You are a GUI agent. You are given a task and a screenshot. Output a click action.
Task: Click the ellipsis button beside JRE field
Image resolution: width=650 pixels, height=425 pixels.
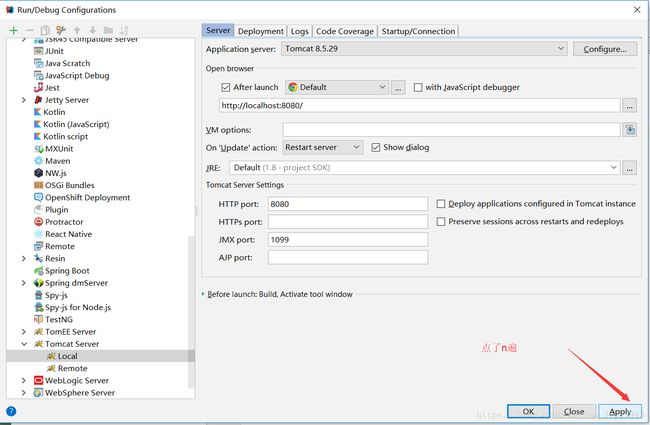click(630, 168)
